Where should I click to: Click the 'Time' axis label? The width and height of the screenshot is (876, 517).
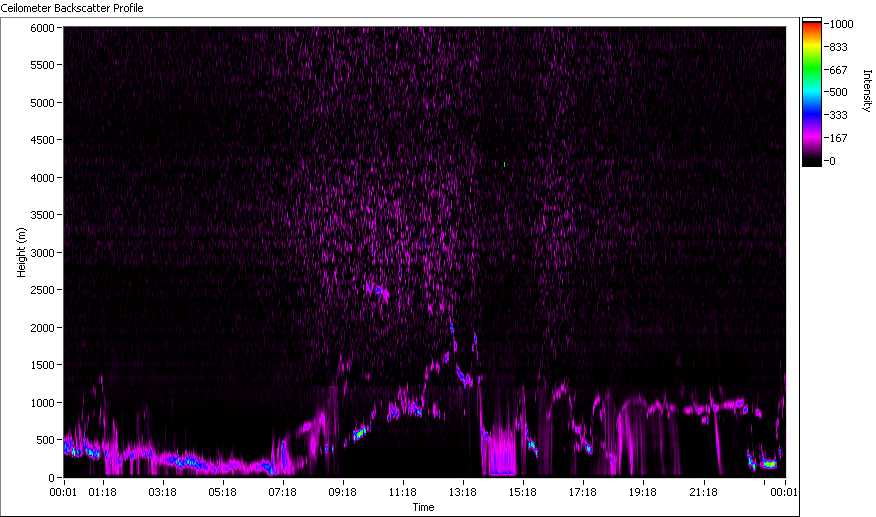(423, 507)
